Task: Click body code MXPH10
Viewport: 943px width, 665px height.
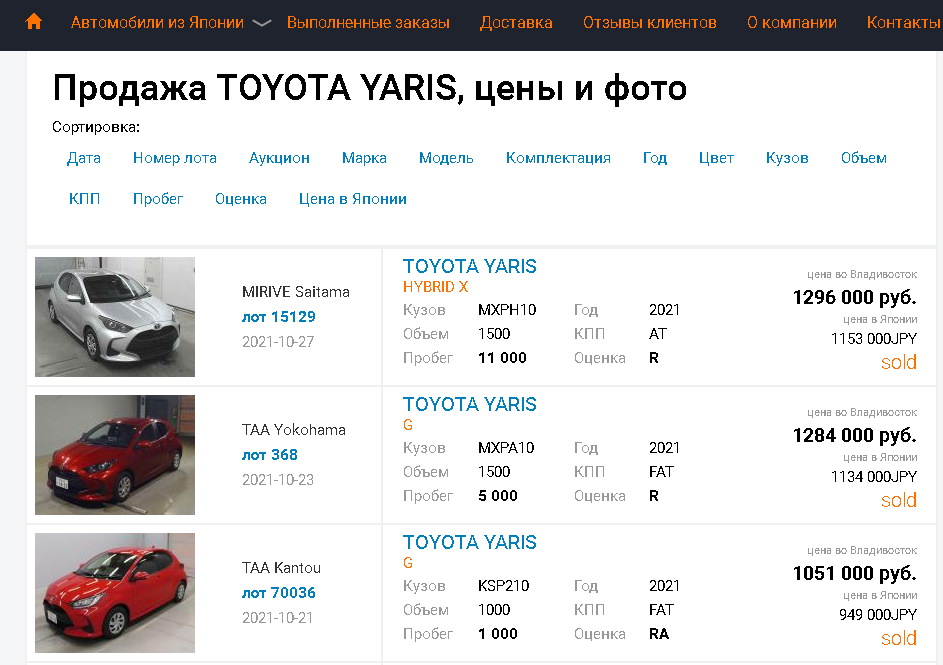Action: pyautogui.click(x=507, y=310)
